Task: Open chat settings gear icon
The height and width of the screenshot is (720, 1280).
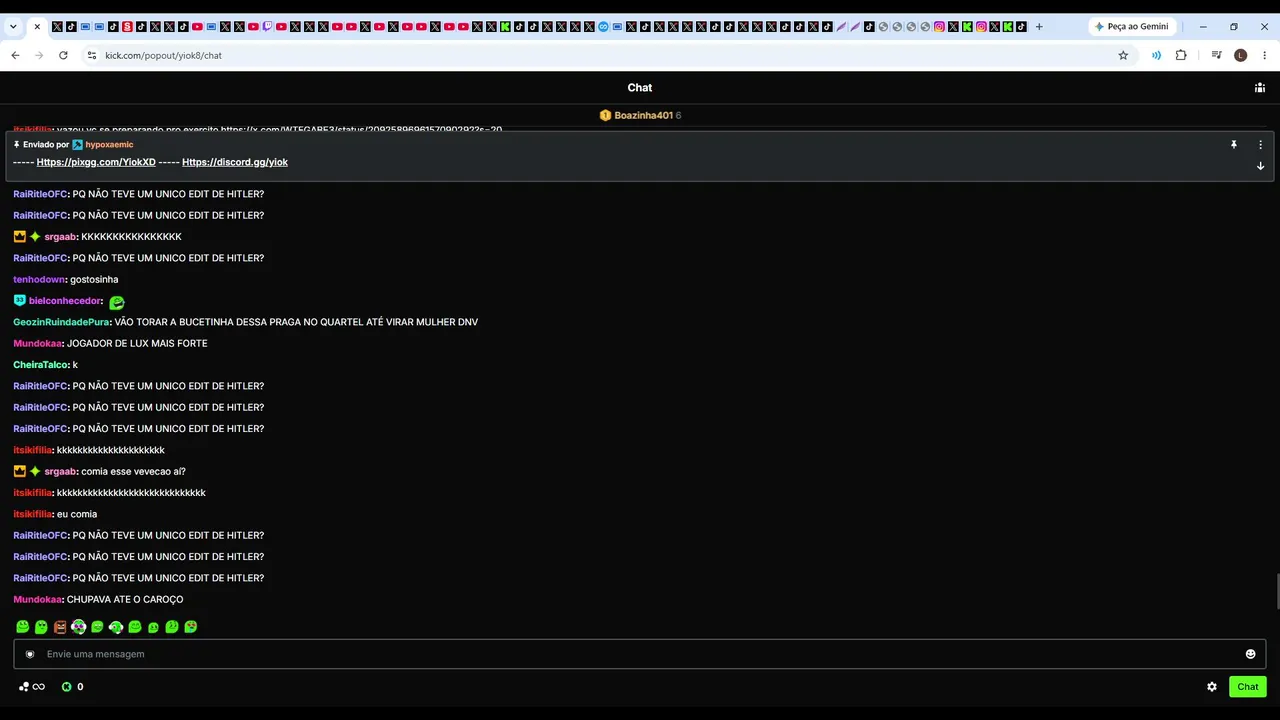Action: [1212, 687]
